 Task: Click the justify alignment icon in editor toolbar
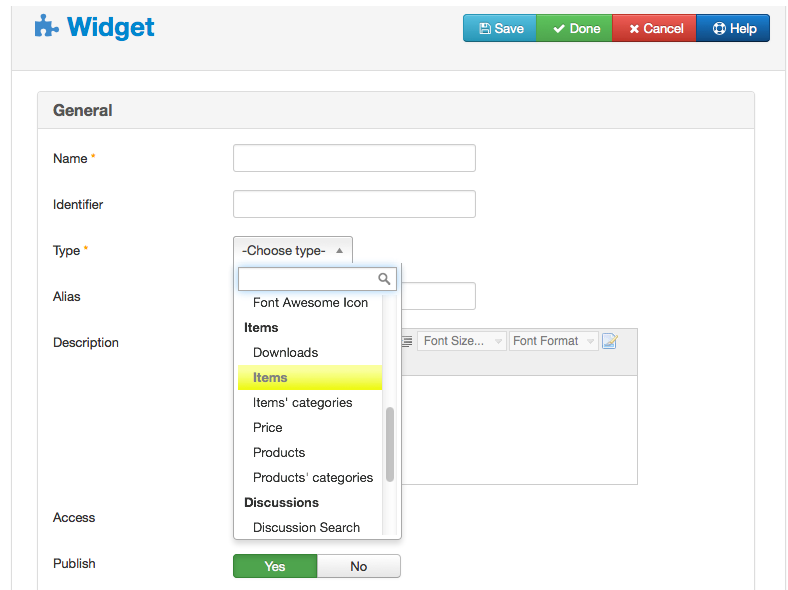407,341
